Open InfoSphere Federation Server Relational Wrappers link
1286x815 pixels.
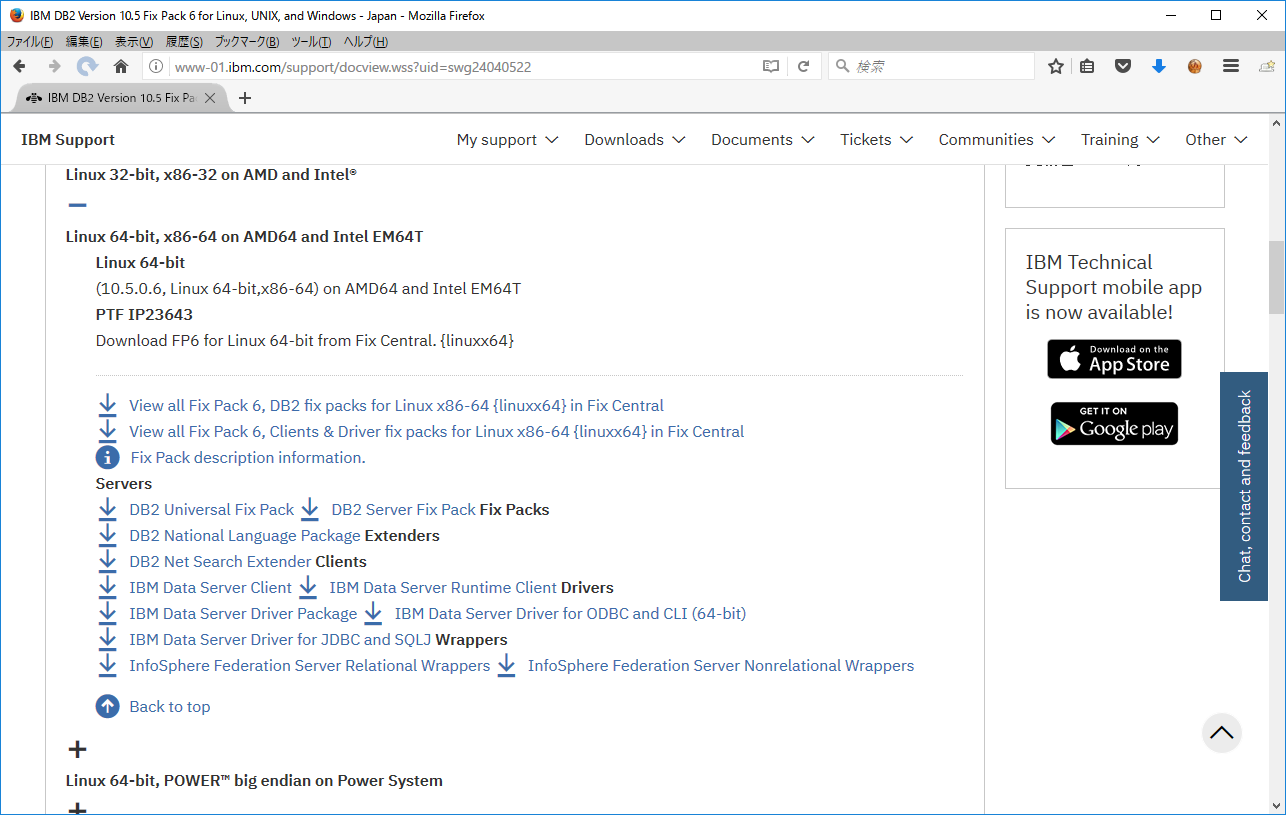310,665
